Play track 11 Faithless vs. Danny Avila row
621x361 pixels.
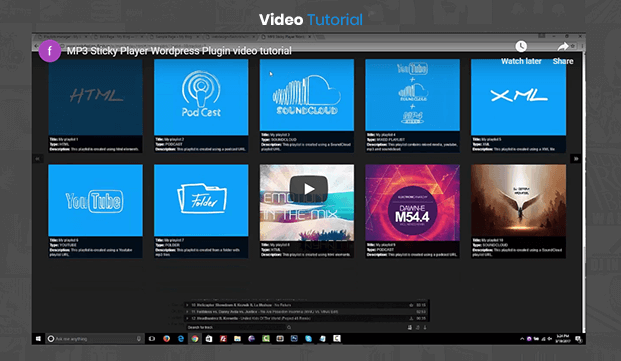click(x=307, y=312)
